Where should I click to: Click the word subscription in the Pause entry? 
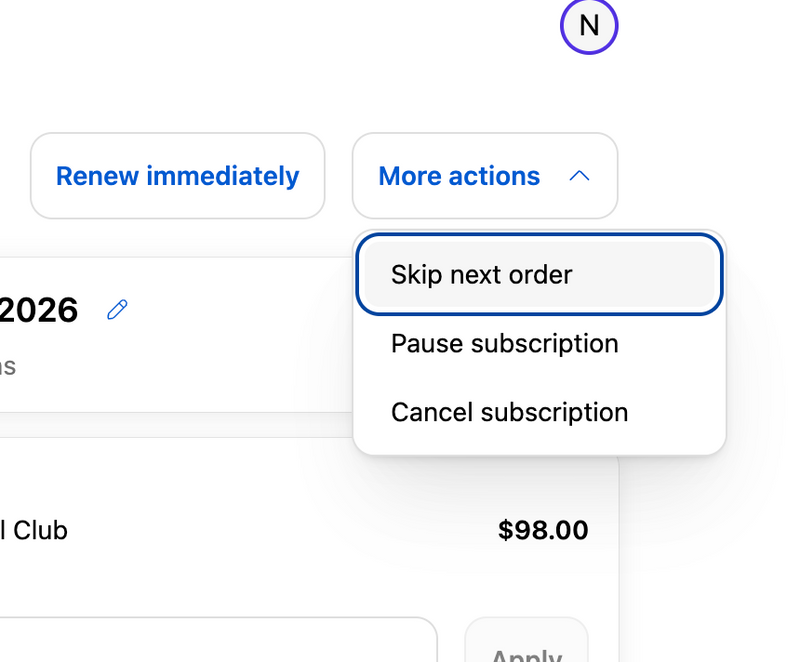pos(544,344)
